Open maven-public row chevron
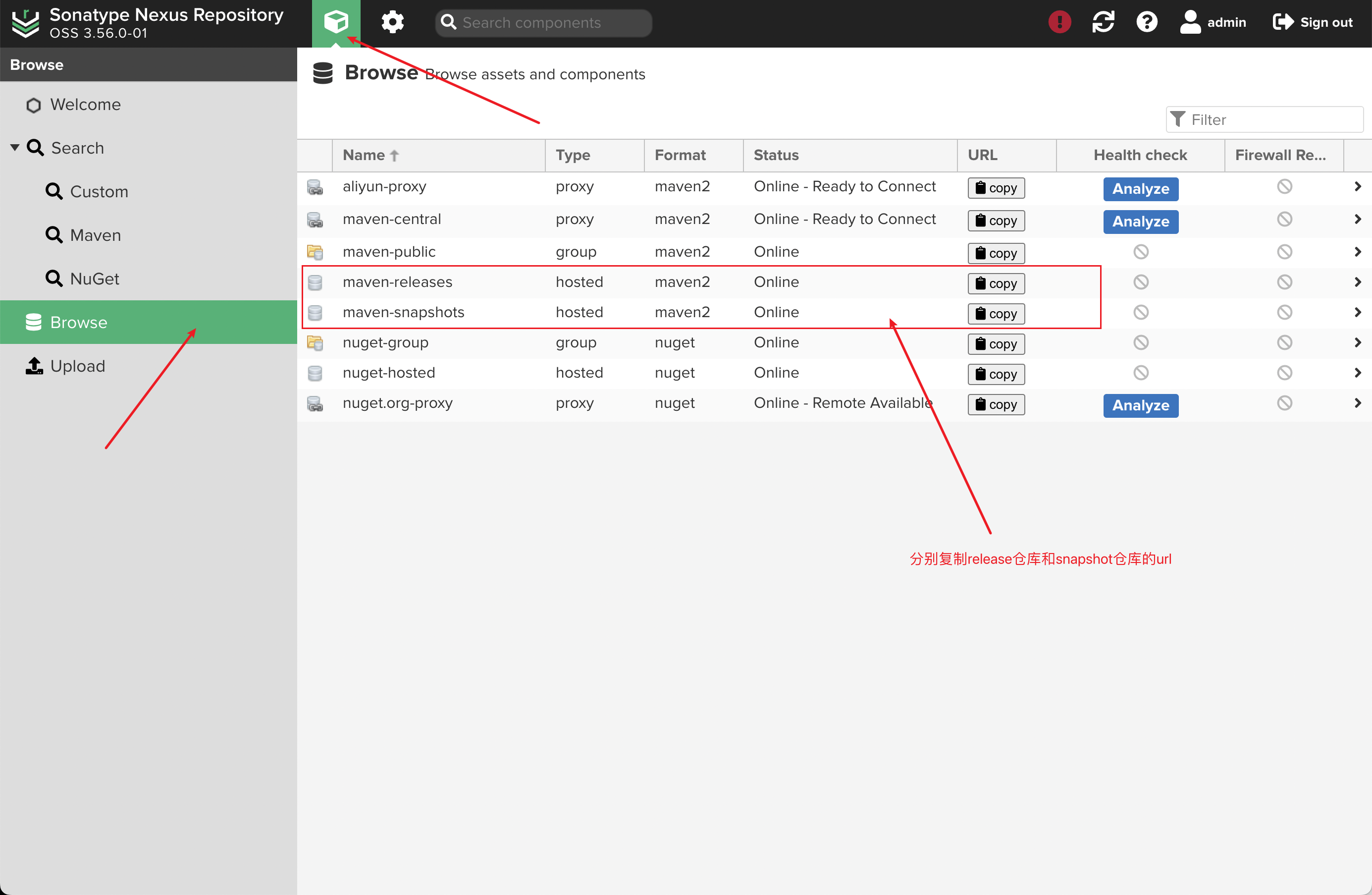The image size is (1372, 895). click(x=1358, y=251)
